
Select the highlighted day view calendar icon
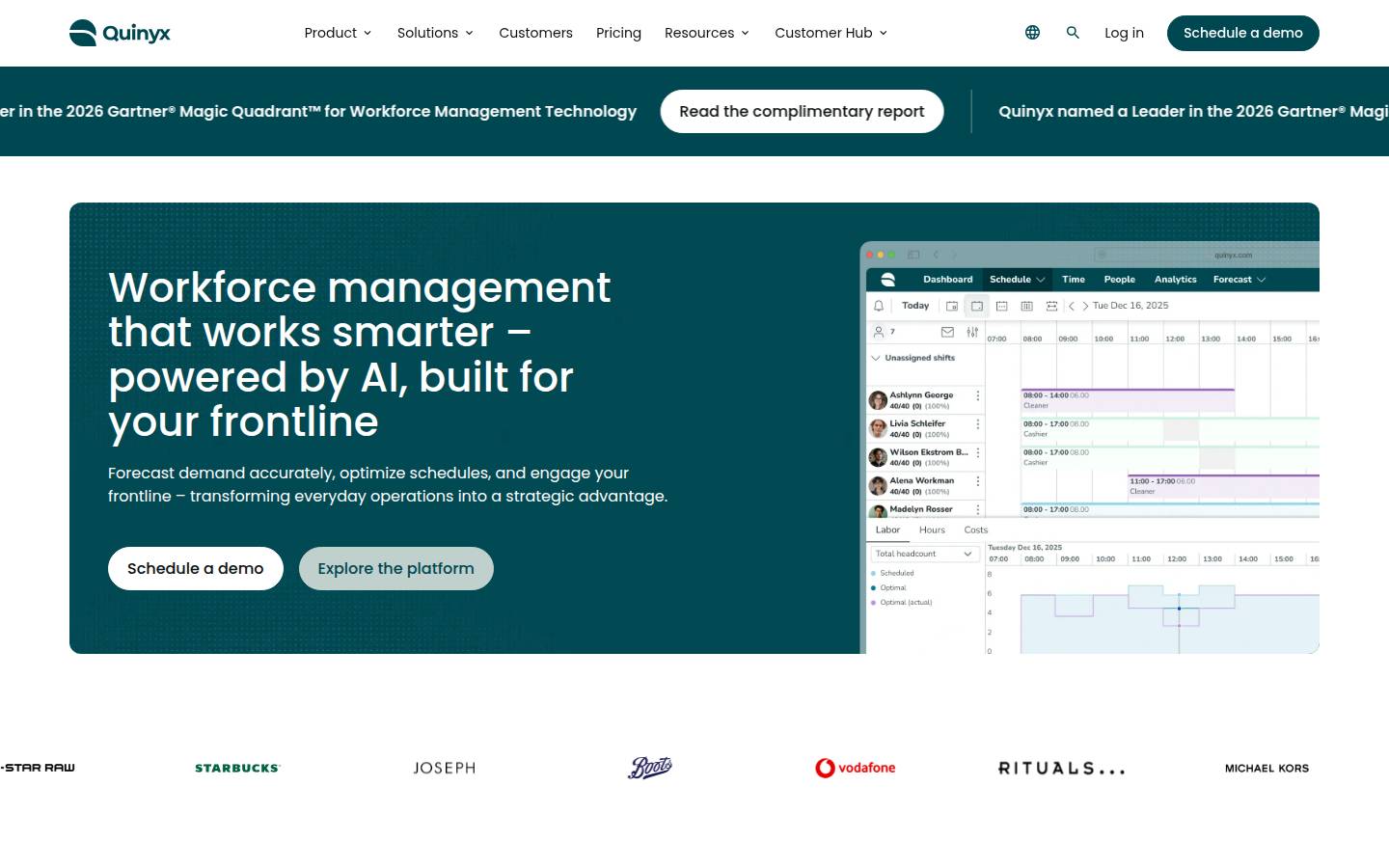pyautogui.click(x=977, y=306)
